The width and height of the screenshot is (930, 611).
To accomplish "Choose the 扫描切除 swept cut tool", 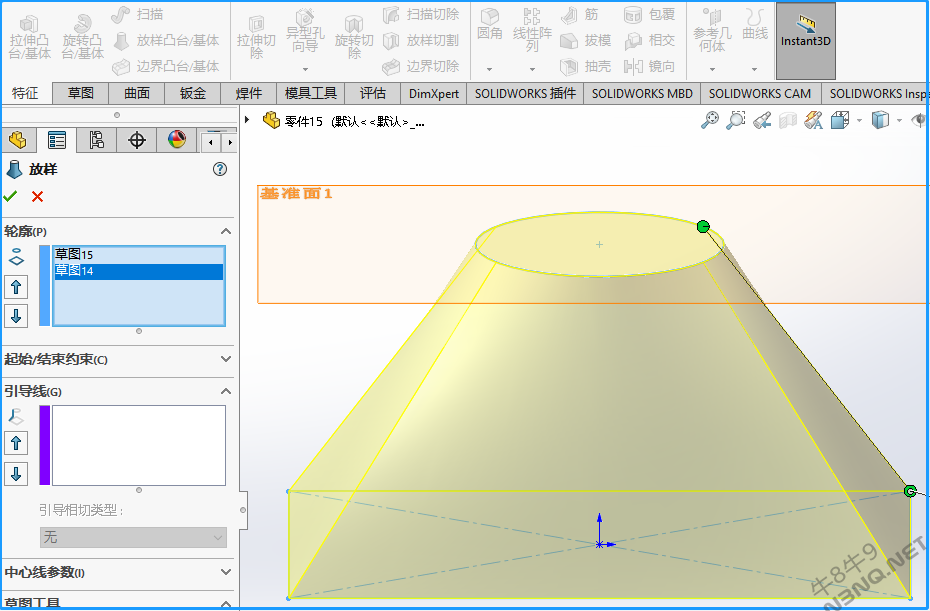I will point(421,14).
